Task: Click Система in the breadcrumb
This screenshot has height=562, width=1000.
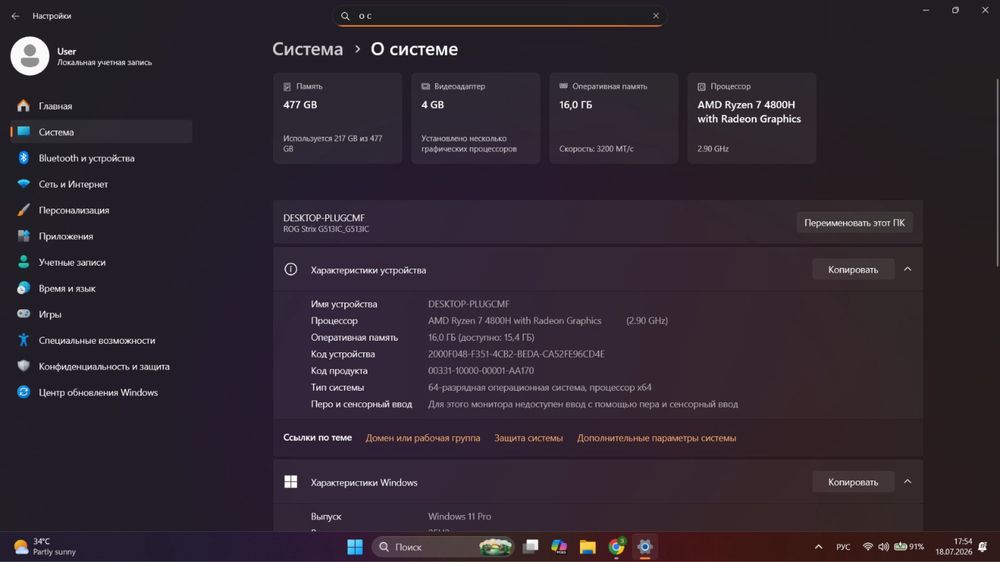Action: coord(307,49)
